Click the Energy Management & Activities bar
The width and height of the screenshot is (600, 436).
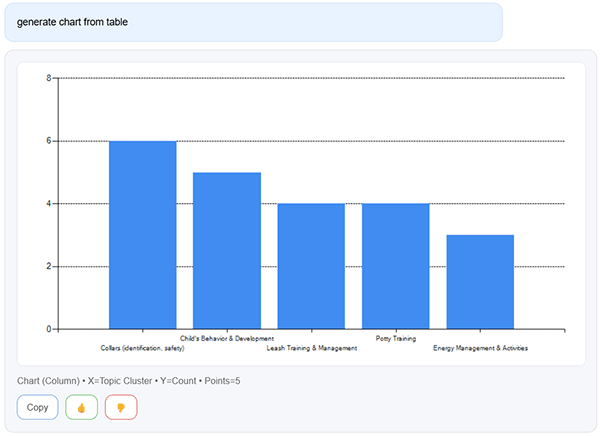(480, 282)
